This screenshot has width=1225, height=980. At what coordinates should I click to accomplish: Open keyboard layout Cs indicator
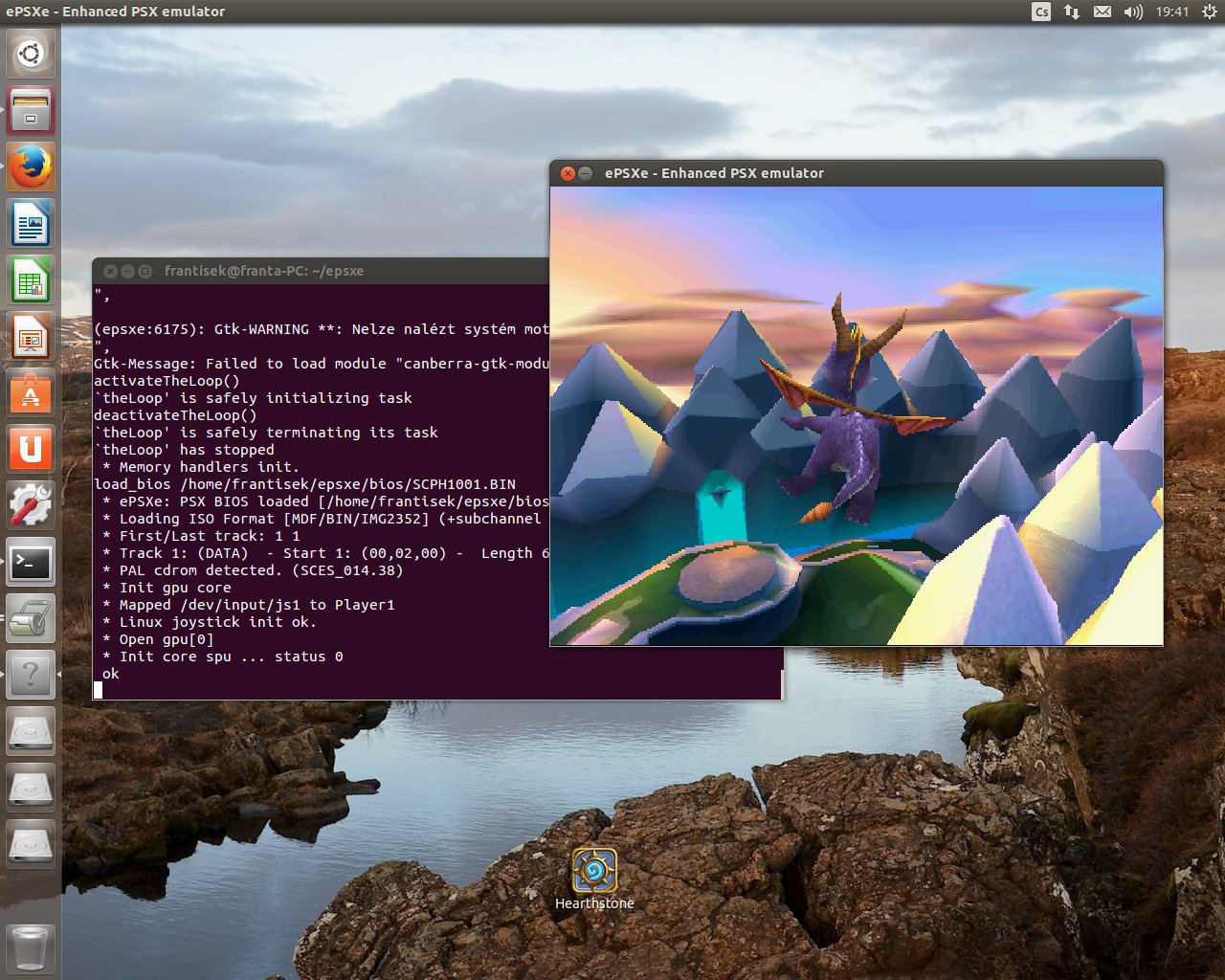tap(1041, 11)
